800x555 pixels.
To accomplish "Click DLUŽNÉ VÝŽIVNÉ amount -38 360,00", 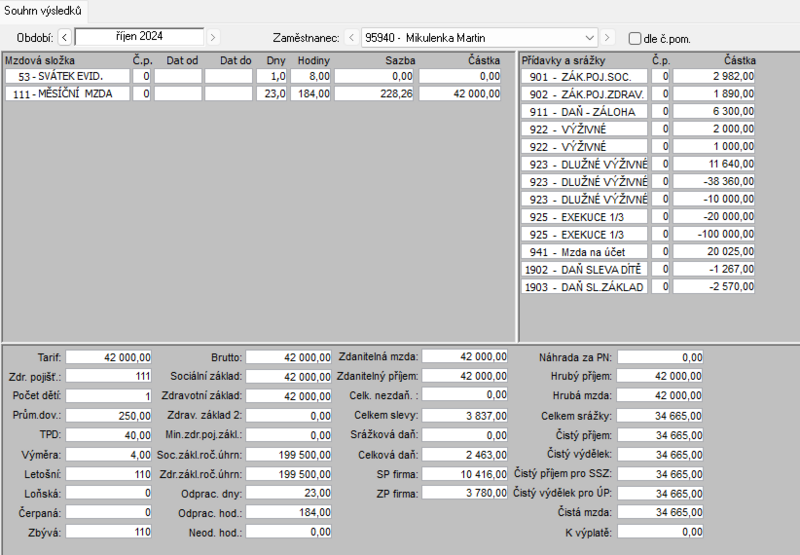I will 713,182.
